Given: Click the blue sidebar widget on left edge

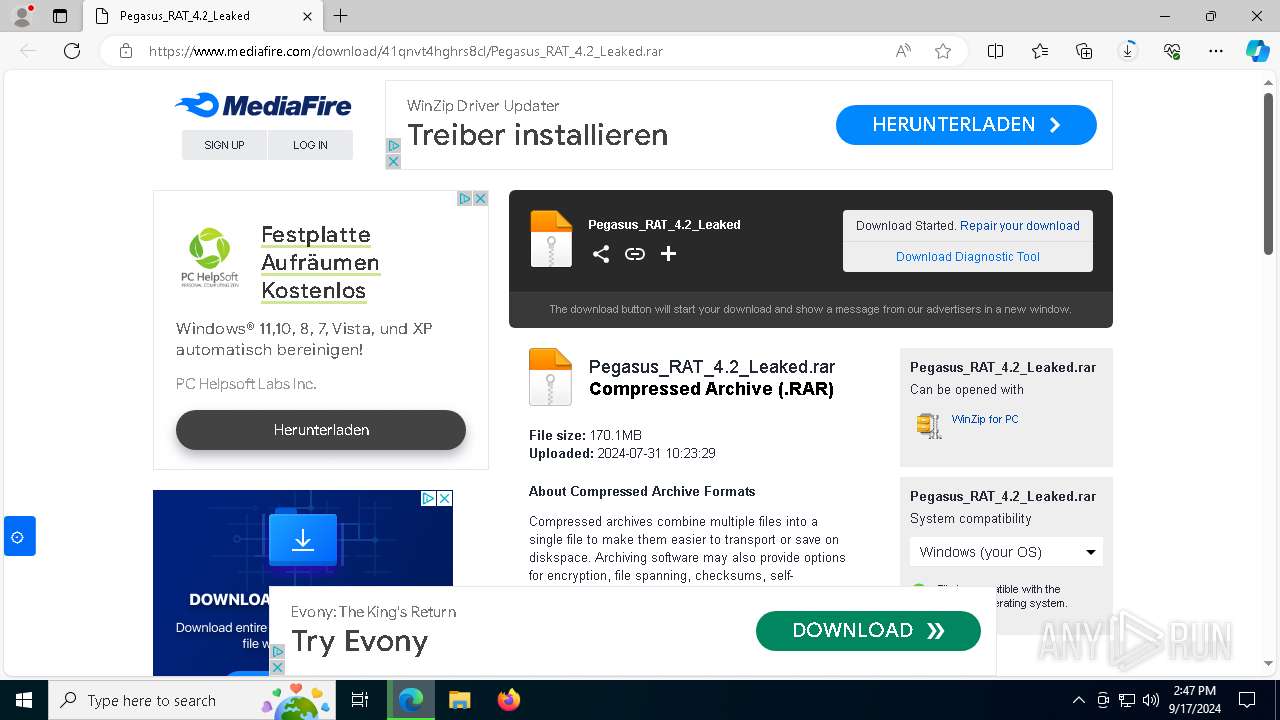Looking at the screenshot, I should click(x=19, y=537).
